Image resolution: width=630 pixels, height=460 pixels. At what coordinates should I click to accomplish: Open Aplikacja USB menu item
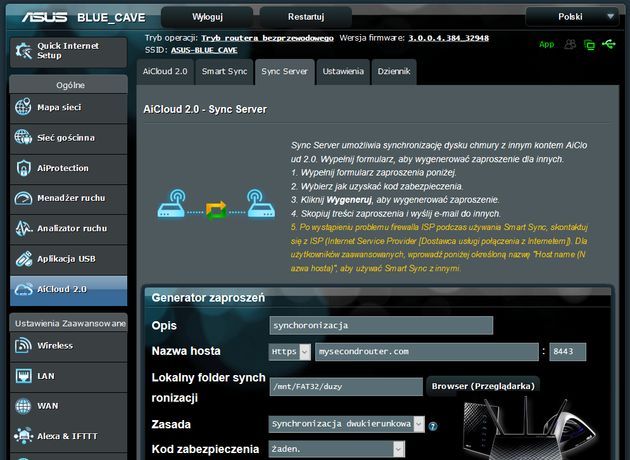(x=69, y=259)
